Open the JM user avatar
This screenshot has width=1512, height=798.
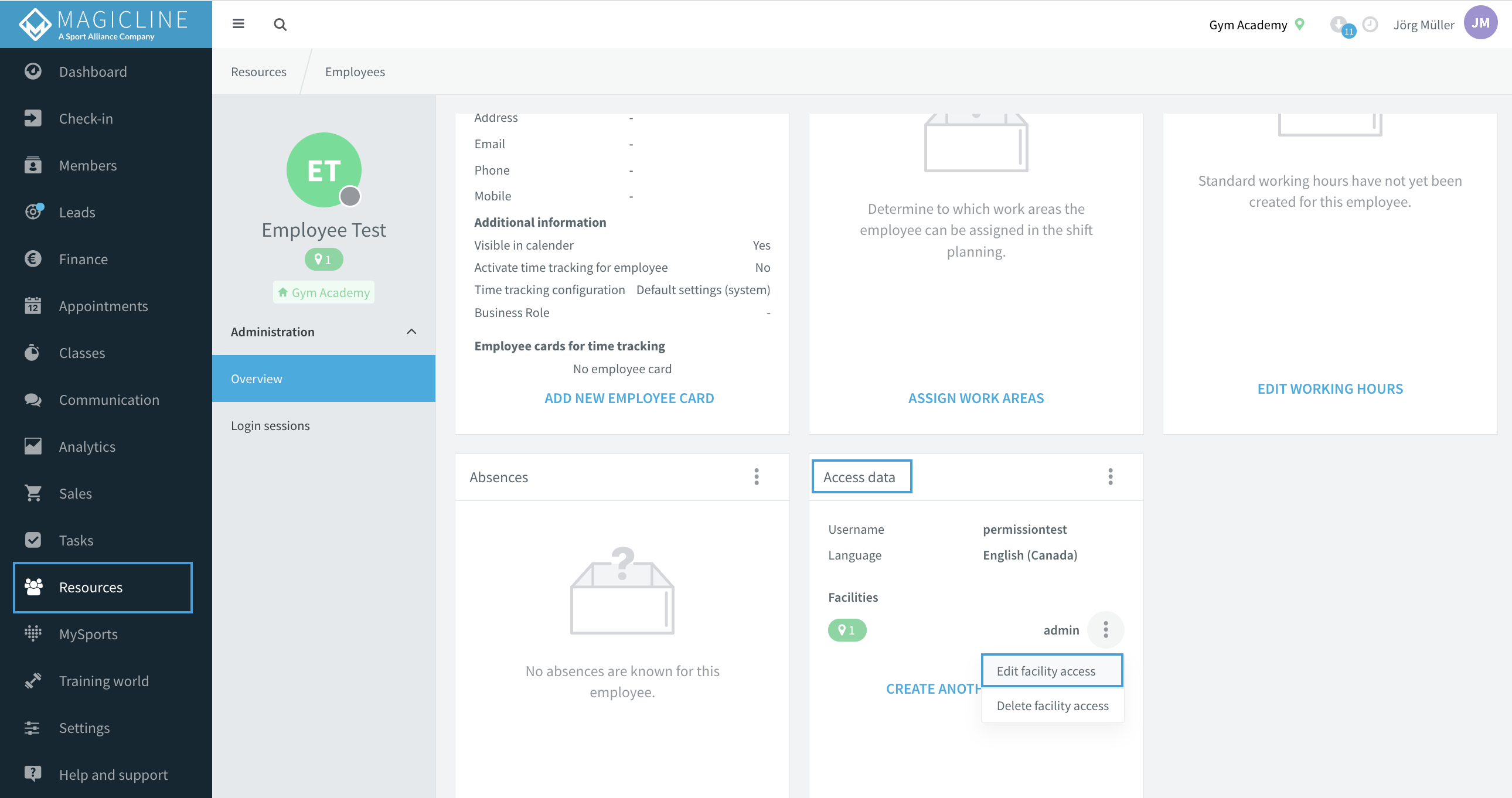click(1480, 23)
